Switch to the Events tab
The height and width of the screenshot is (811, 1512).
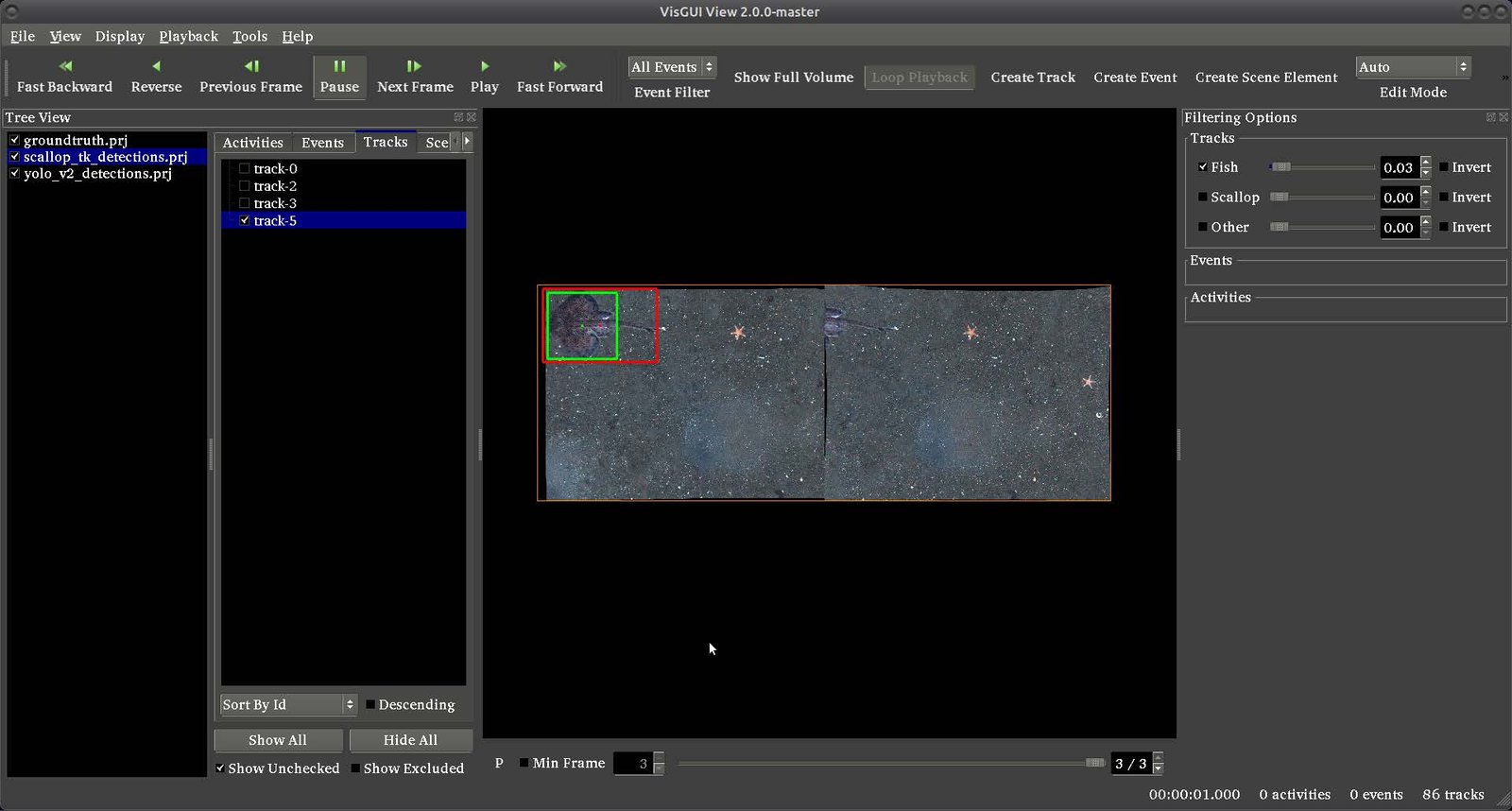point(322,143)
